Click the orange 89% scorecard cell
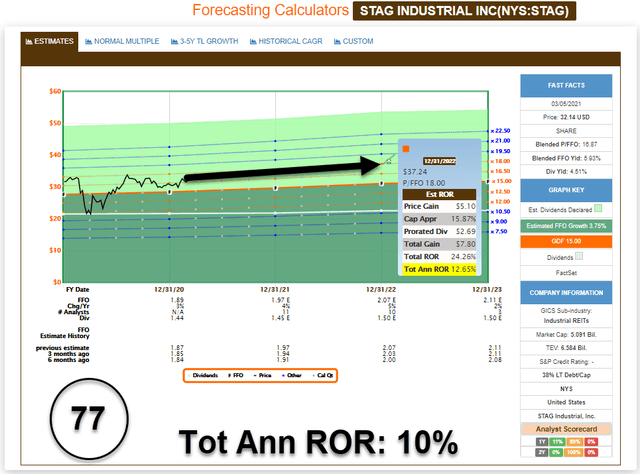Screen dimensions: 640x474 tap(574, 442)
